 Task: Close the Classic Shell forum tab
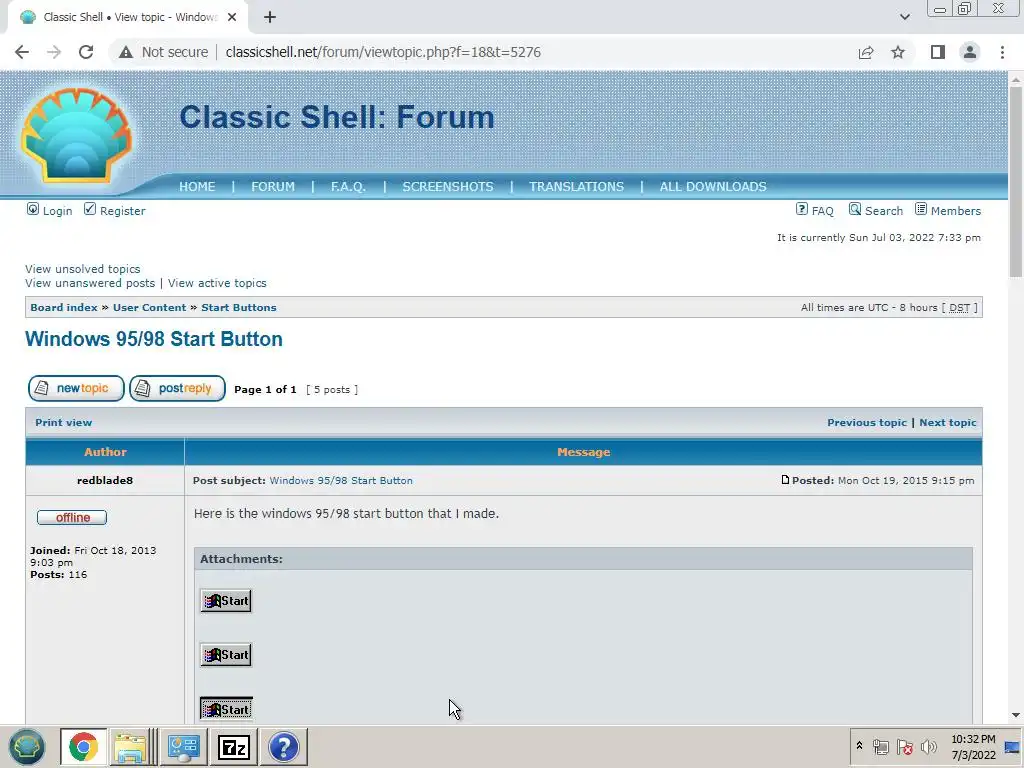coord(232,18)
